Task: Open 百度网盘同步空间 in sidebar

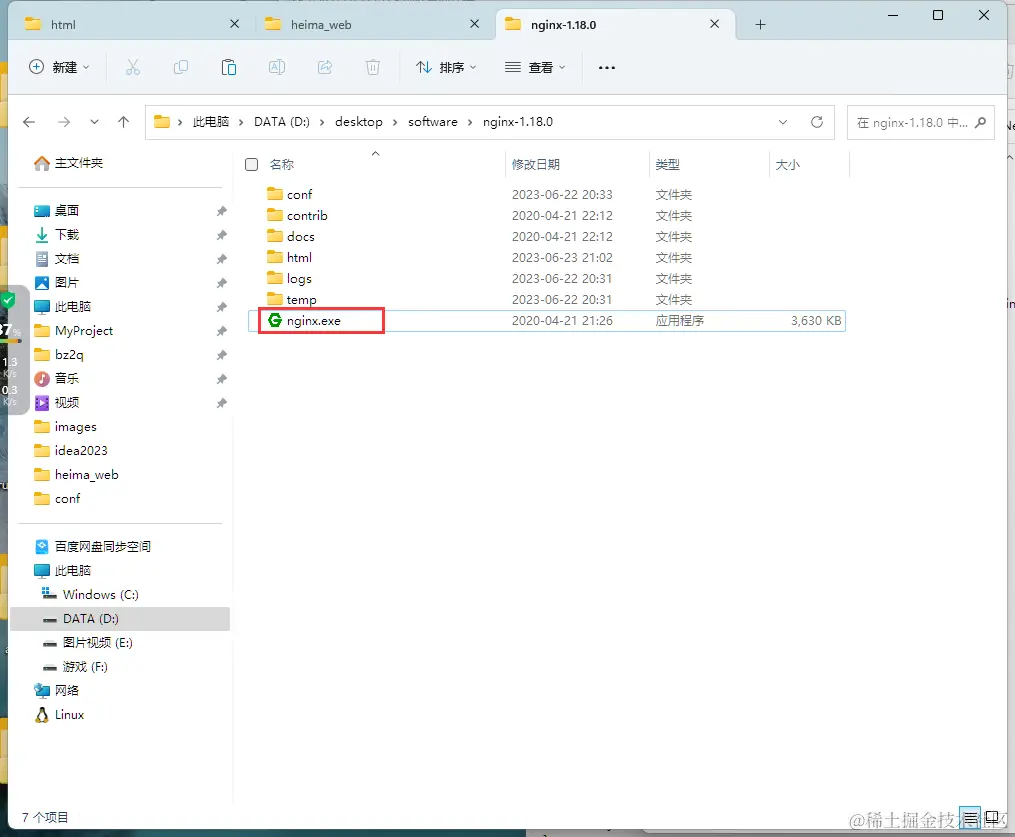Action: click(x=93, y=546)
